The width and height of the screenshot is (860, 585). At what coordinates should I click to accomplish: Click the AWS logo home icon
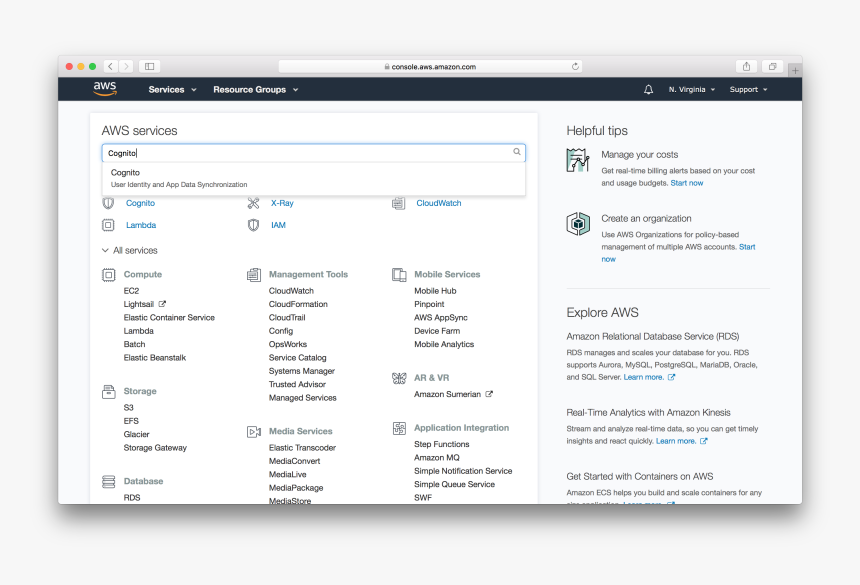point(105,88)
